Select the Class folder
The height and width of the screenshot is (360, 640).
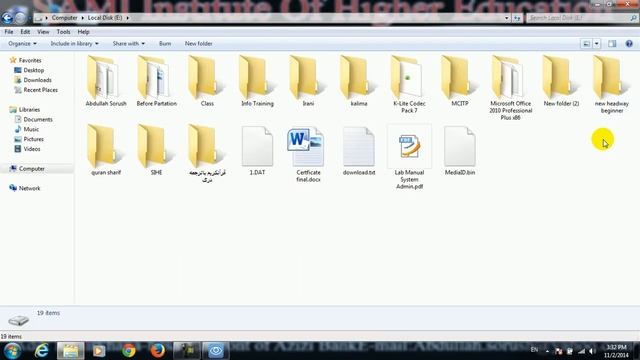207,82
